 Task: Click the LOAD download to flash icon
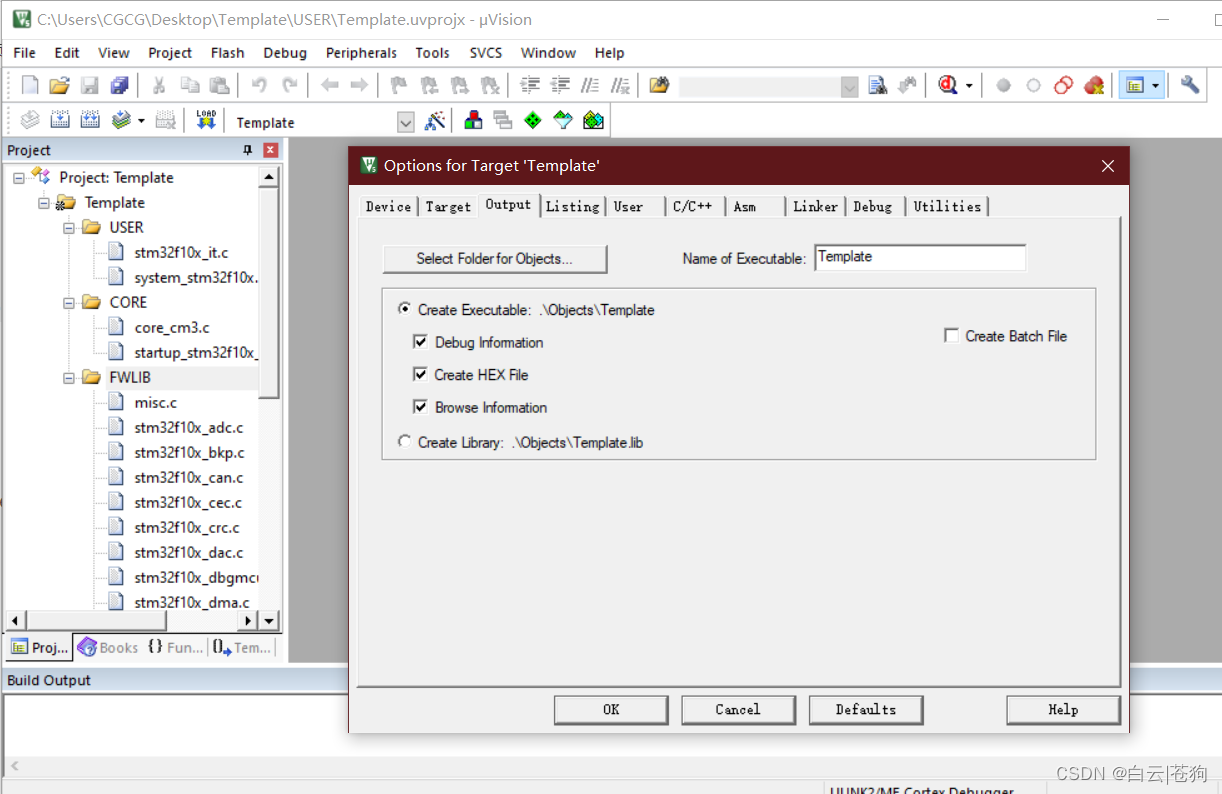206,121
